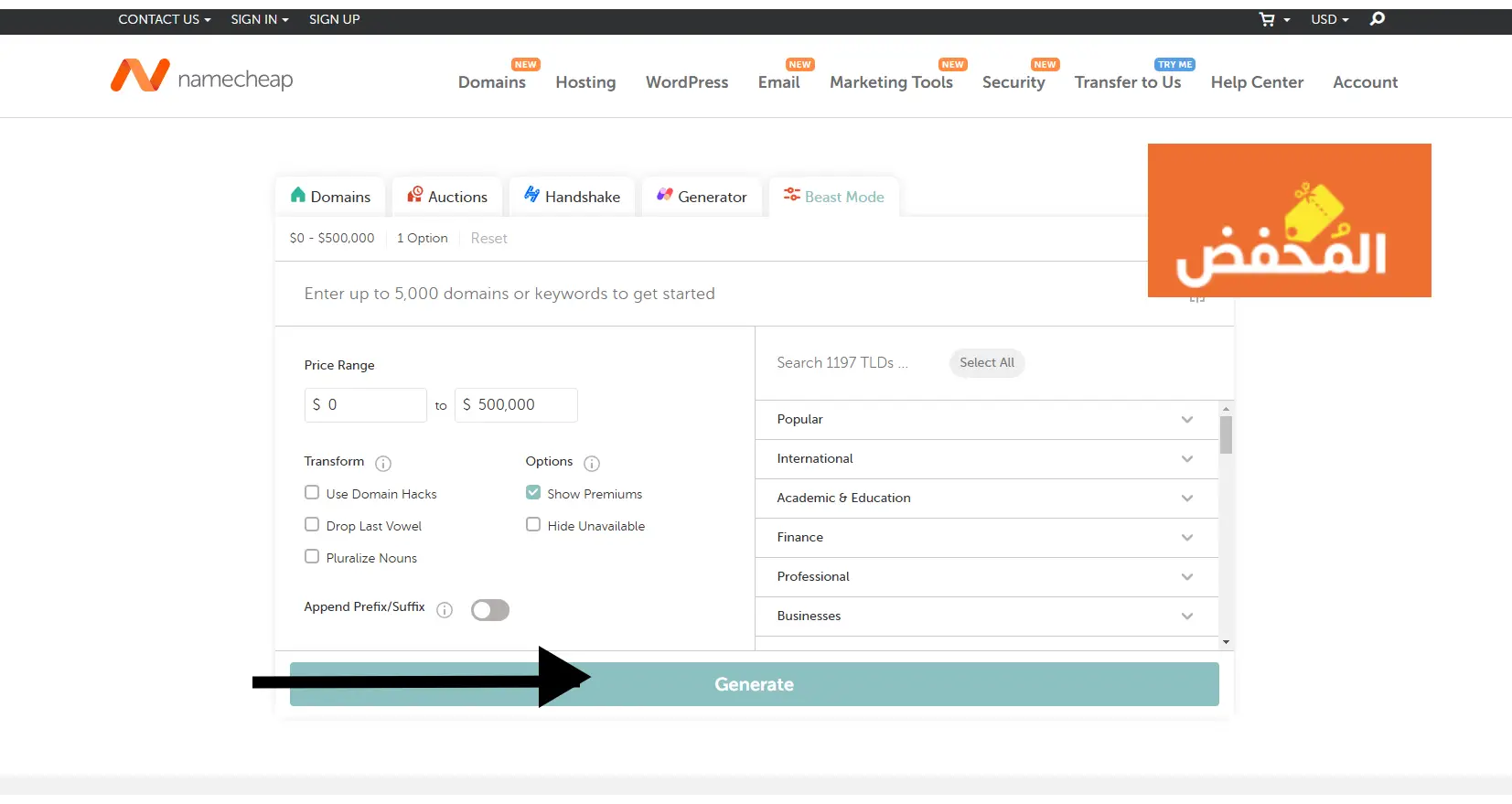This screenshot has width=1512, height=804.
Task: Expand the Popular TLD category
Action: coord(987,420)
